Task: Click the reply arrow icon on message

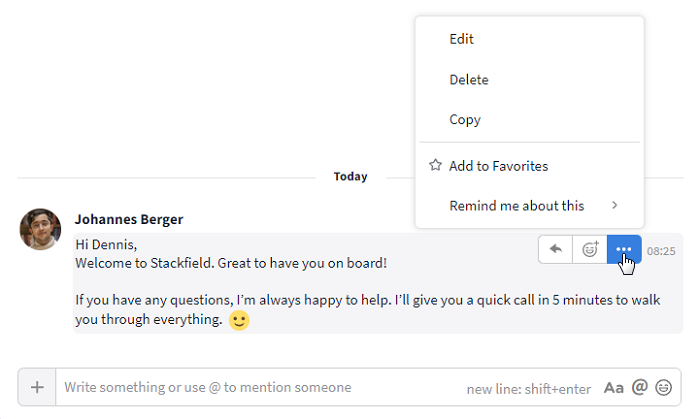Action: click(555, 249)
